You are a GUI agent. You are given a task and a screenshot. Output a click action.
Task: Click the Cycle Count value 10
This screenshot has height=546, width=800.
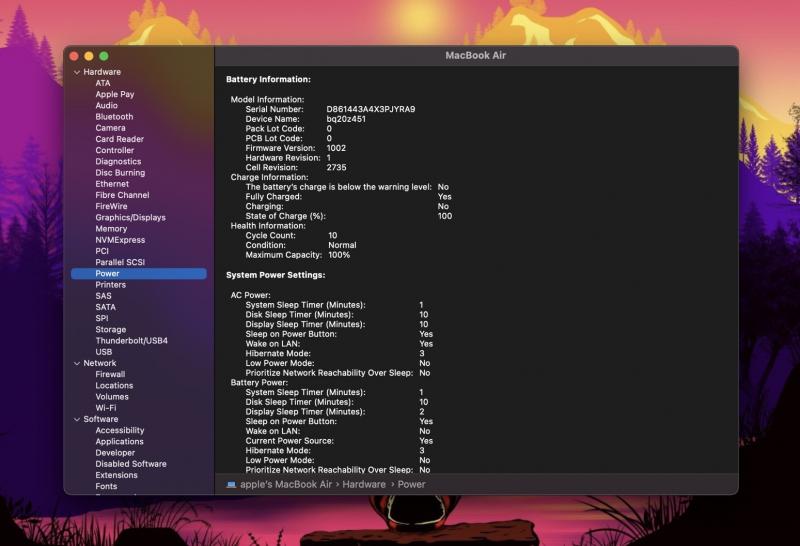pyautogui.click(x=333, y=236)
